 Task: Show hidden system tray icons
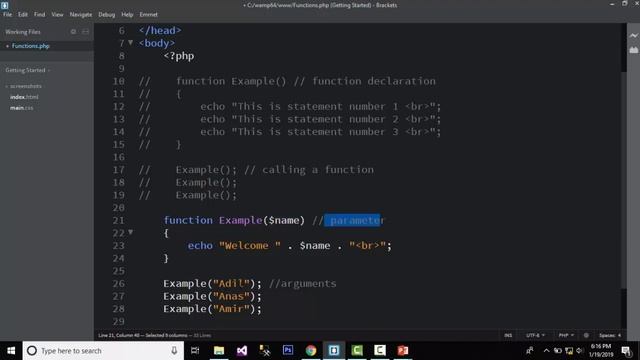(547, 351)
